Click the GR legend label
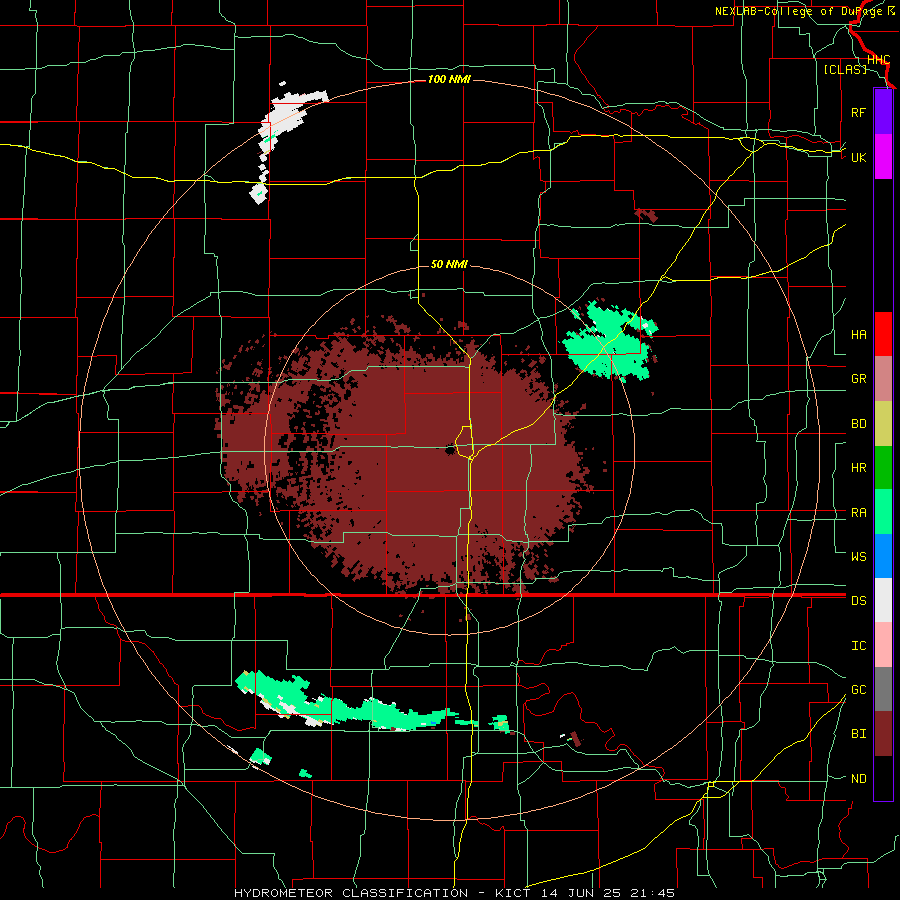Image resolution: width=900 pixels, height=900 pixels. pyautogui.click(x=858, y=379)
